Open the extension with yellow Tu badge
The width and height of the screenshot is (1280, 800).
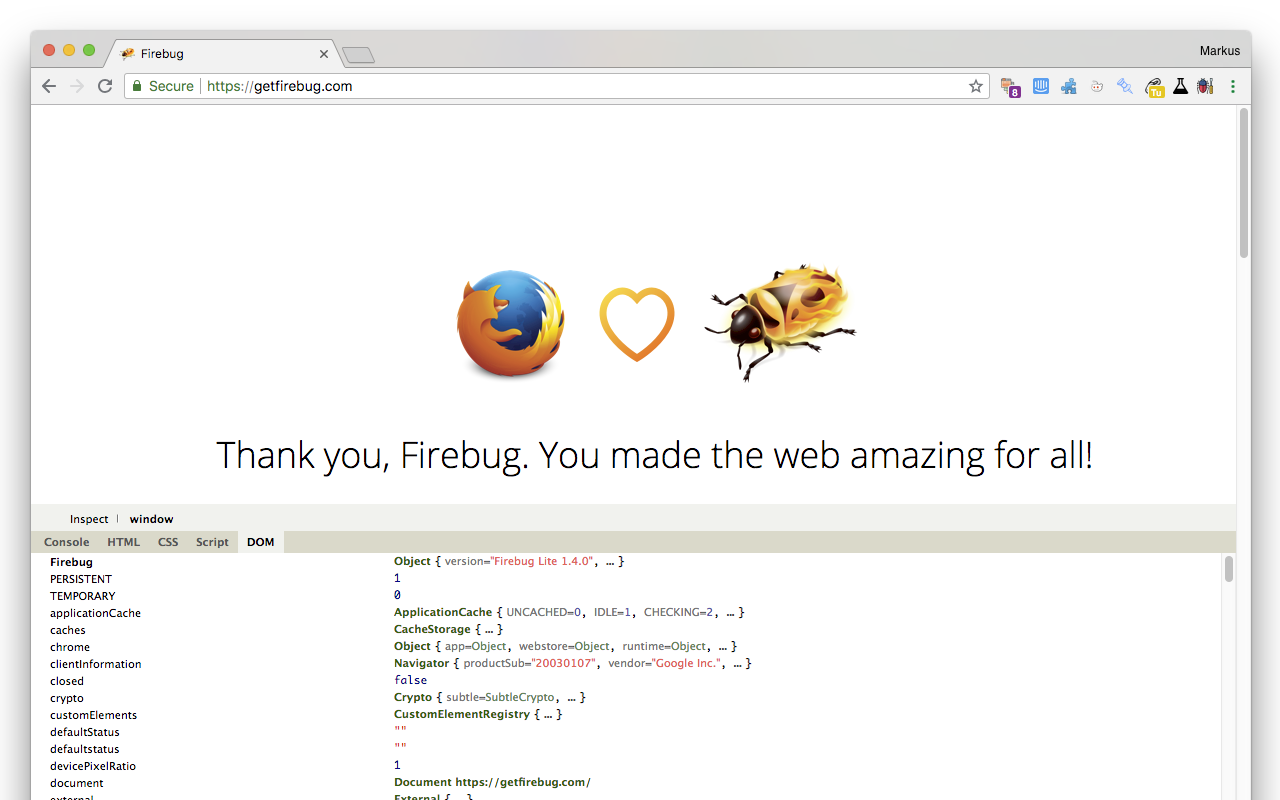point(1154,87)
